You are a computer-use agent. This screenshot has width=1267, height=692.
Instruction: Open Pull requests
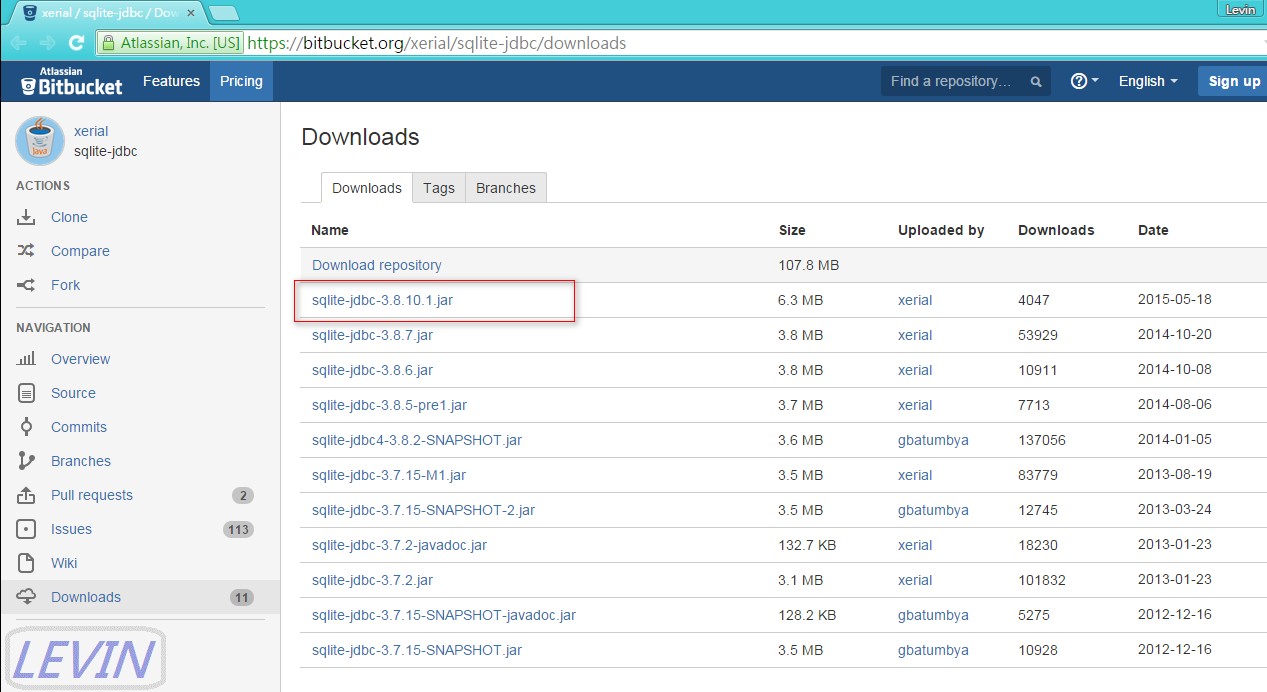(91, 495)
